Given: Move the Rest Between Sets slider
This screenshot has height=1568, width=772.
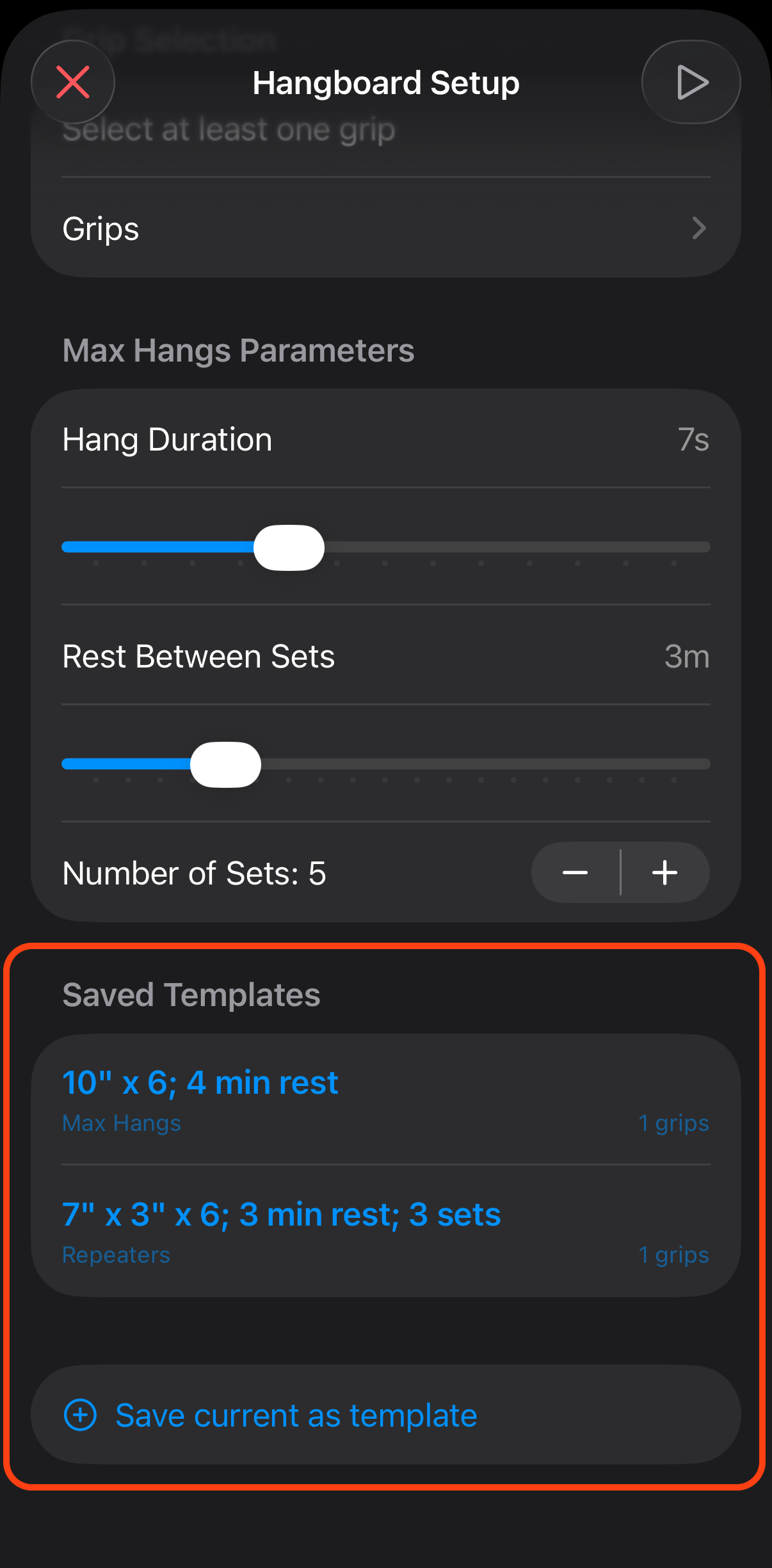Looking at the screenshot, I should click(225, 764).
